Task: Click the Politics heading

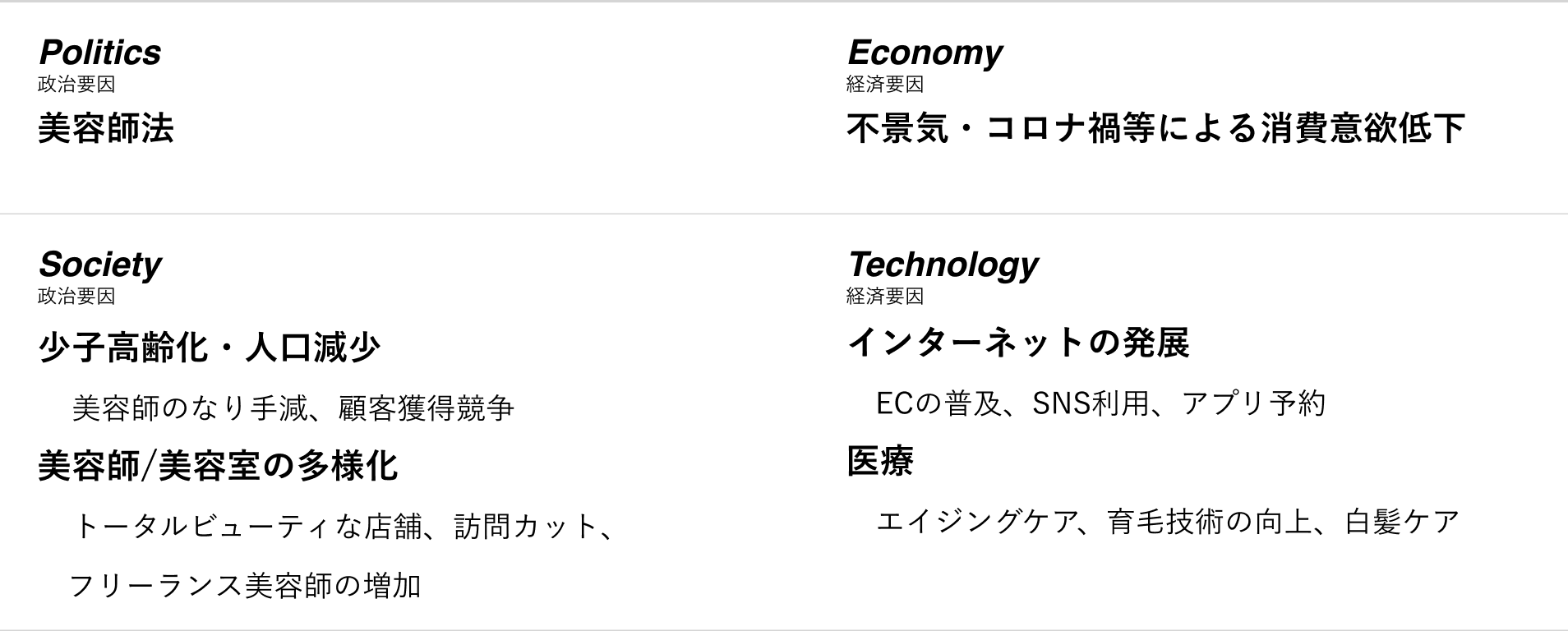Action: (x=99, y=53)
